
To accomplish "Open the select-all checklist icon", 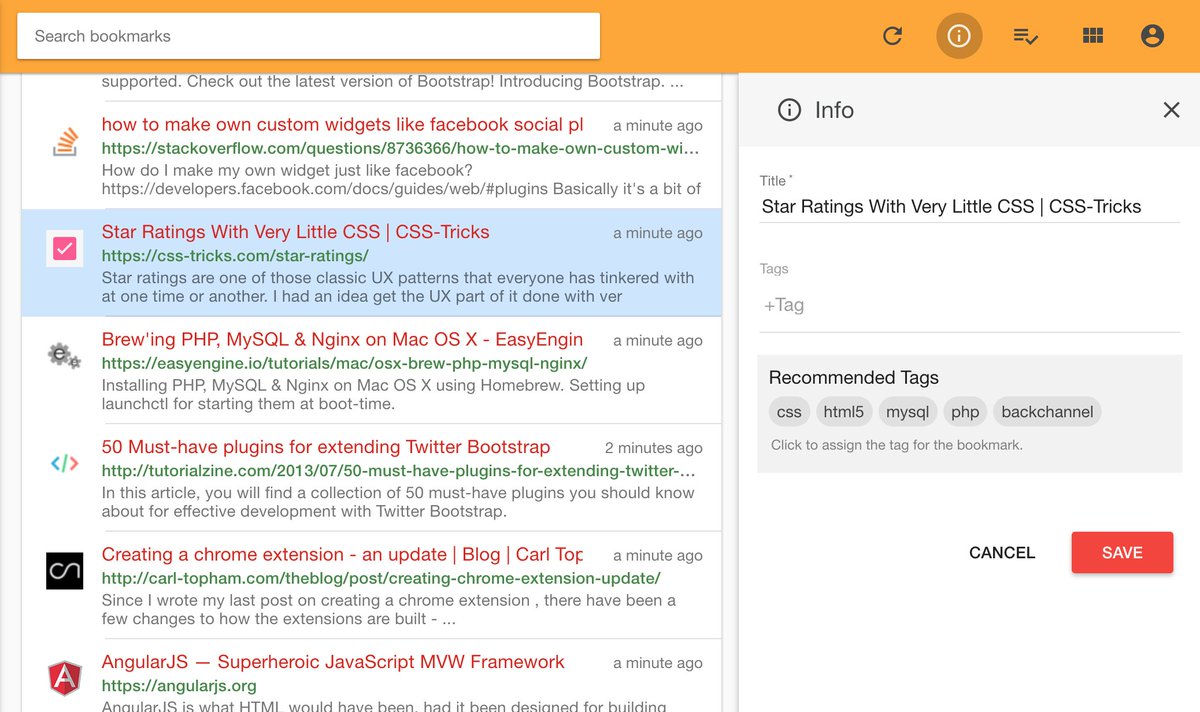I will click(x=1025, y=36).
